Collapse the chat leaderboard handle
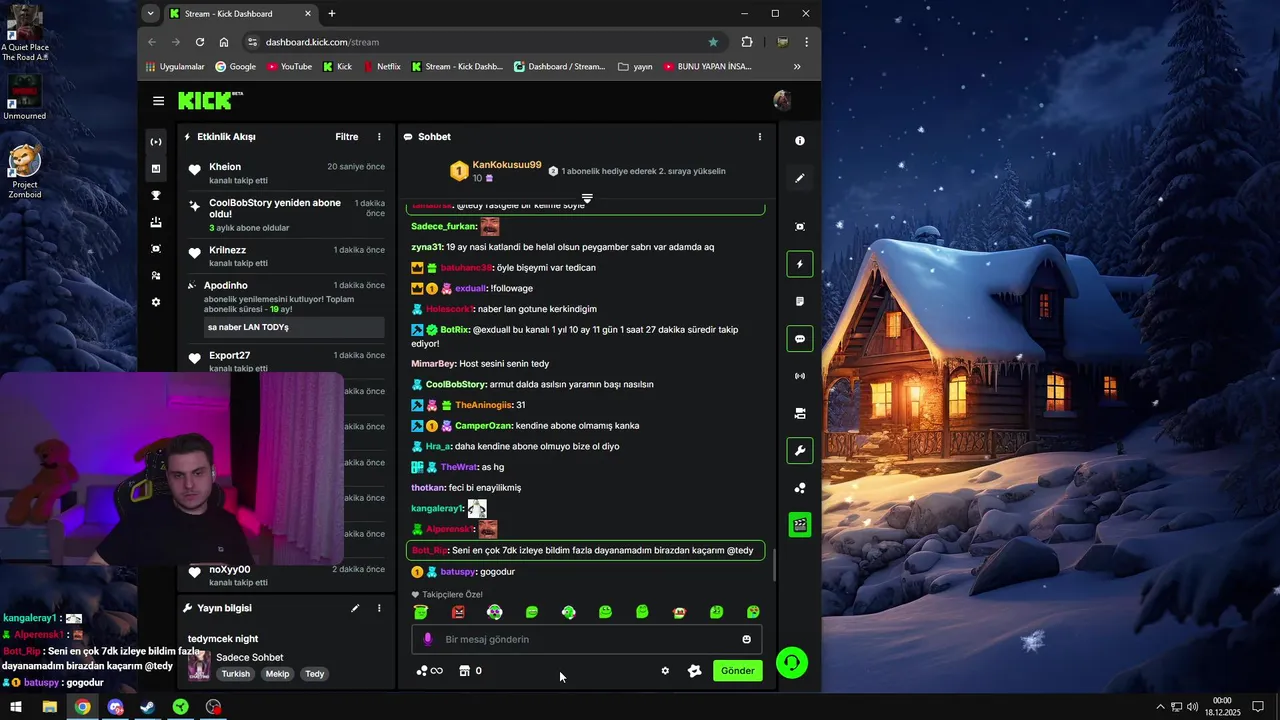The height and width of the screenshot is (720, 1280). coord(587,198)
